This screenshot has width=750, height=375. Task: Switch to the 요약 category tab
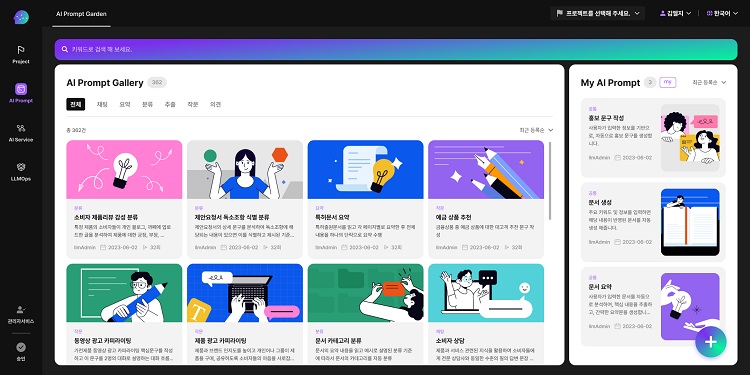(x=125, y=104)
